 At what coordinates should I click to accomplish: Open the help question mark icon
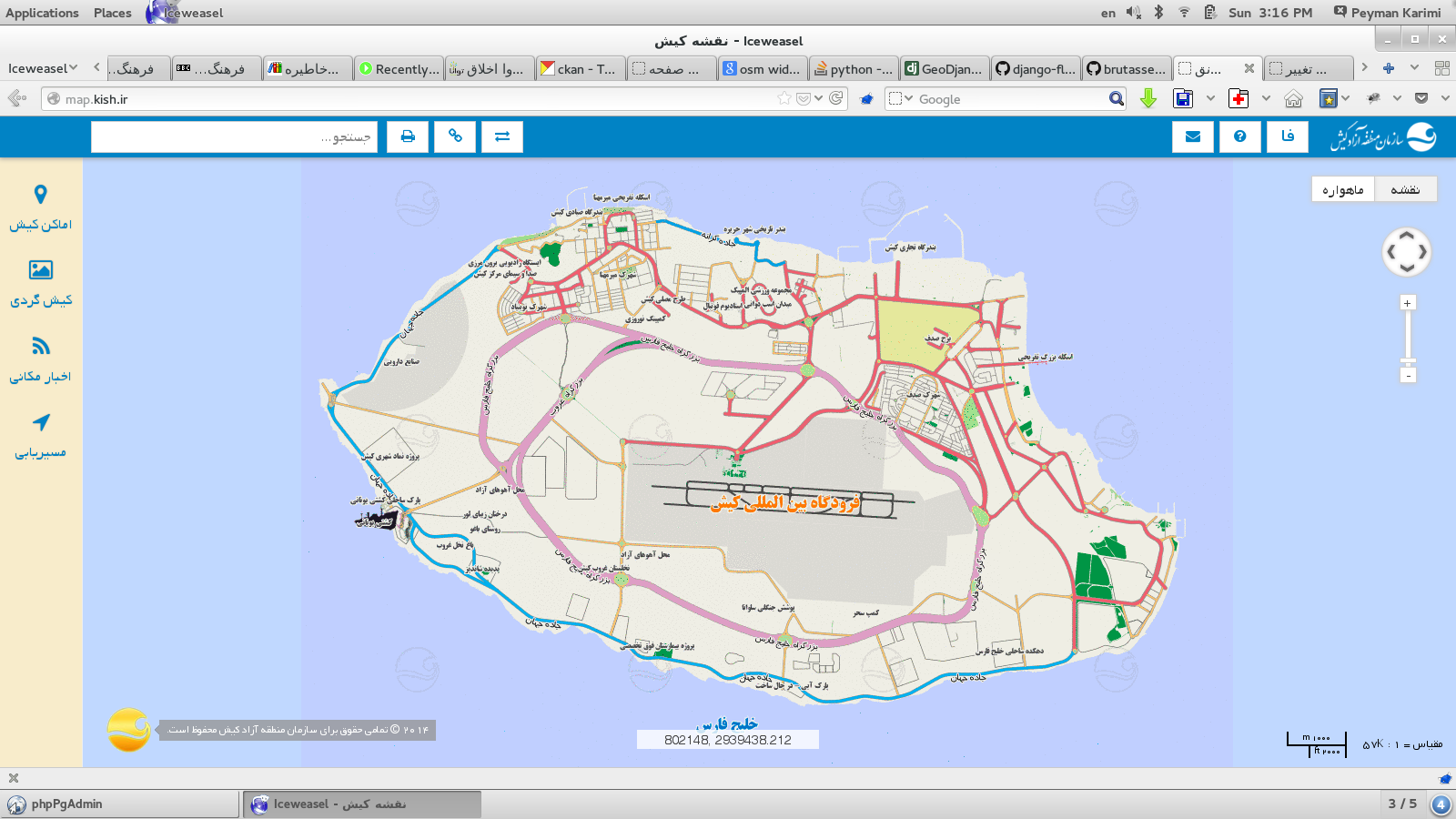click(1239, 136)
